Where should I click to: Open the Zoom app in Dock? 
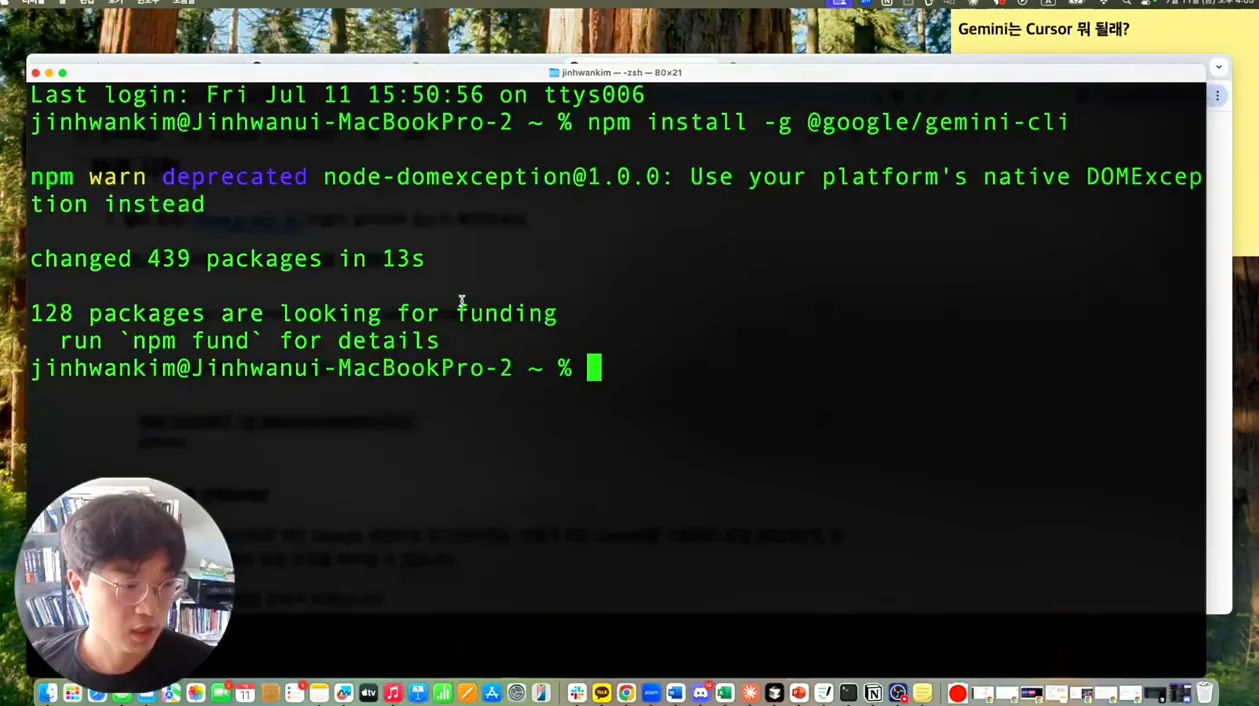651,693
